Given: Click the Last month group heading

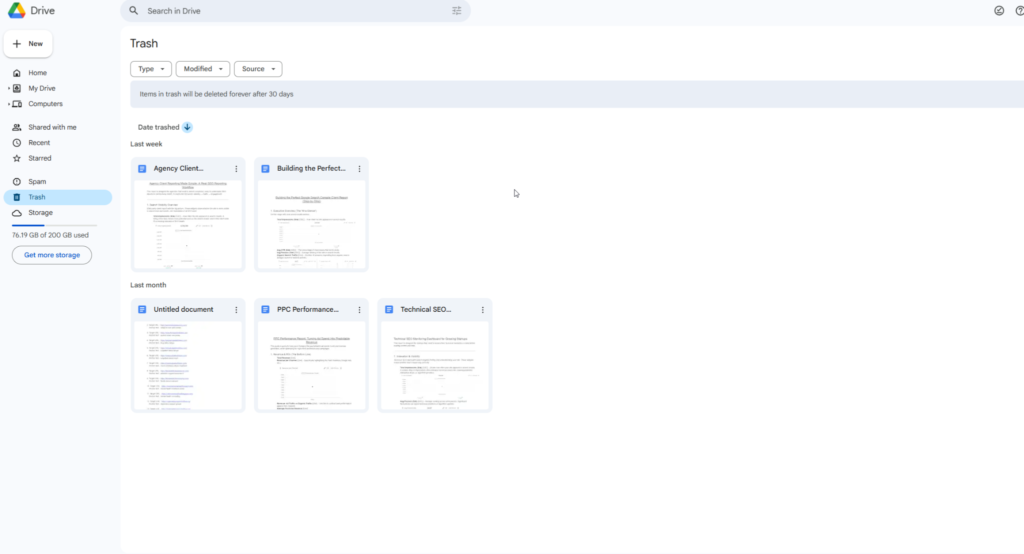Looking at the screenshot, I should point(148,285).
